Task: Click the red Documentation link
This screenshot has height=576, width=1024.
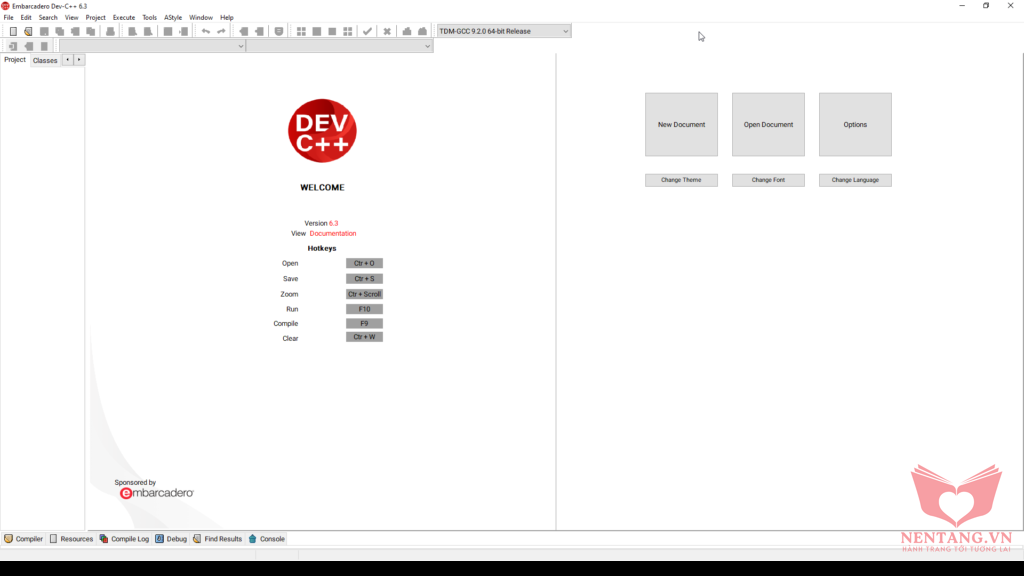Action: (x=333, y=233)
